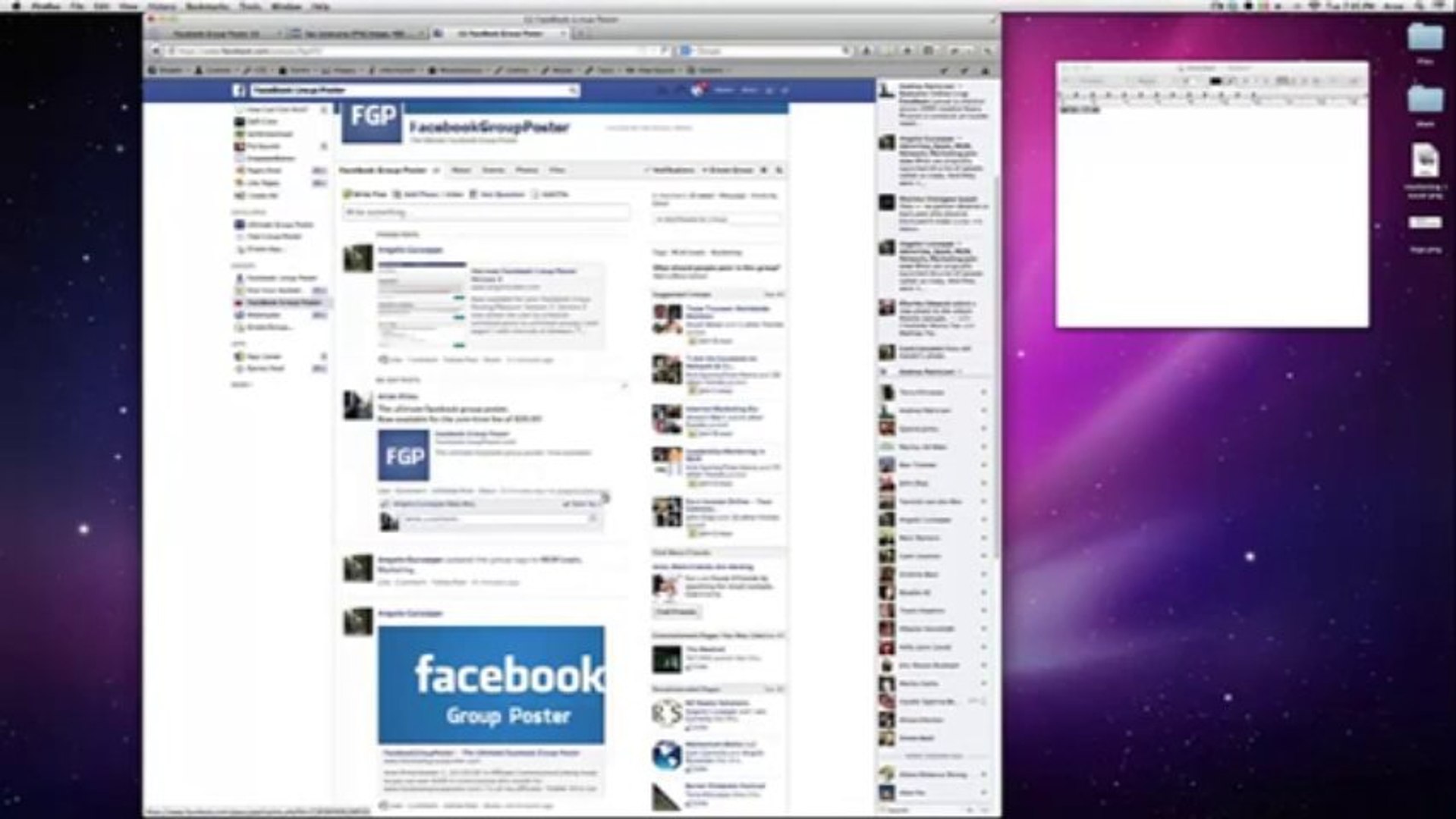
Task: Open the Facebook notifications globe icon
Action: click(697, 90)
